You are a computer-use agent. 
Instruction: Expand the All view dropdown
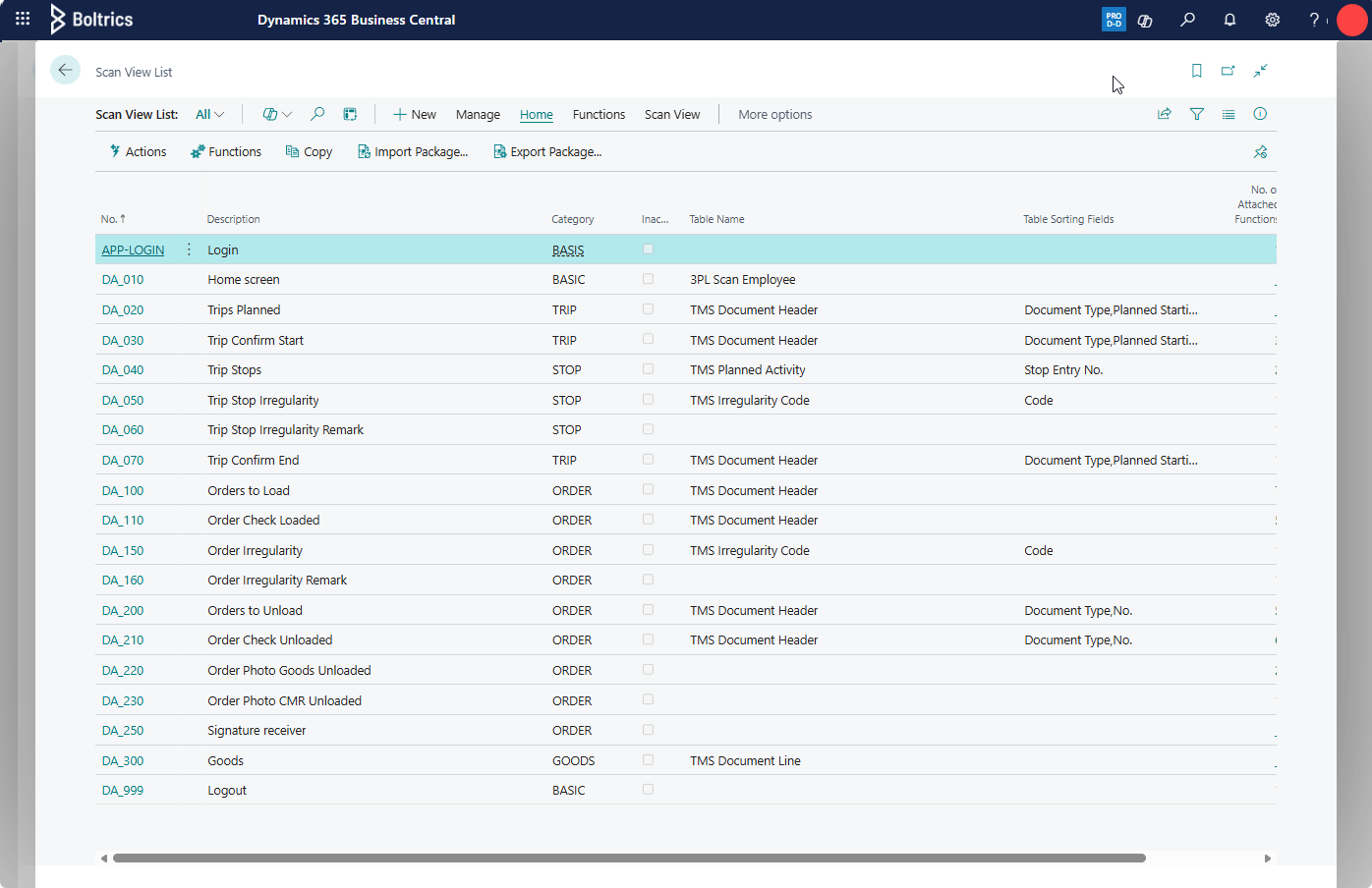pyautogui.click(x=209, y=114)
